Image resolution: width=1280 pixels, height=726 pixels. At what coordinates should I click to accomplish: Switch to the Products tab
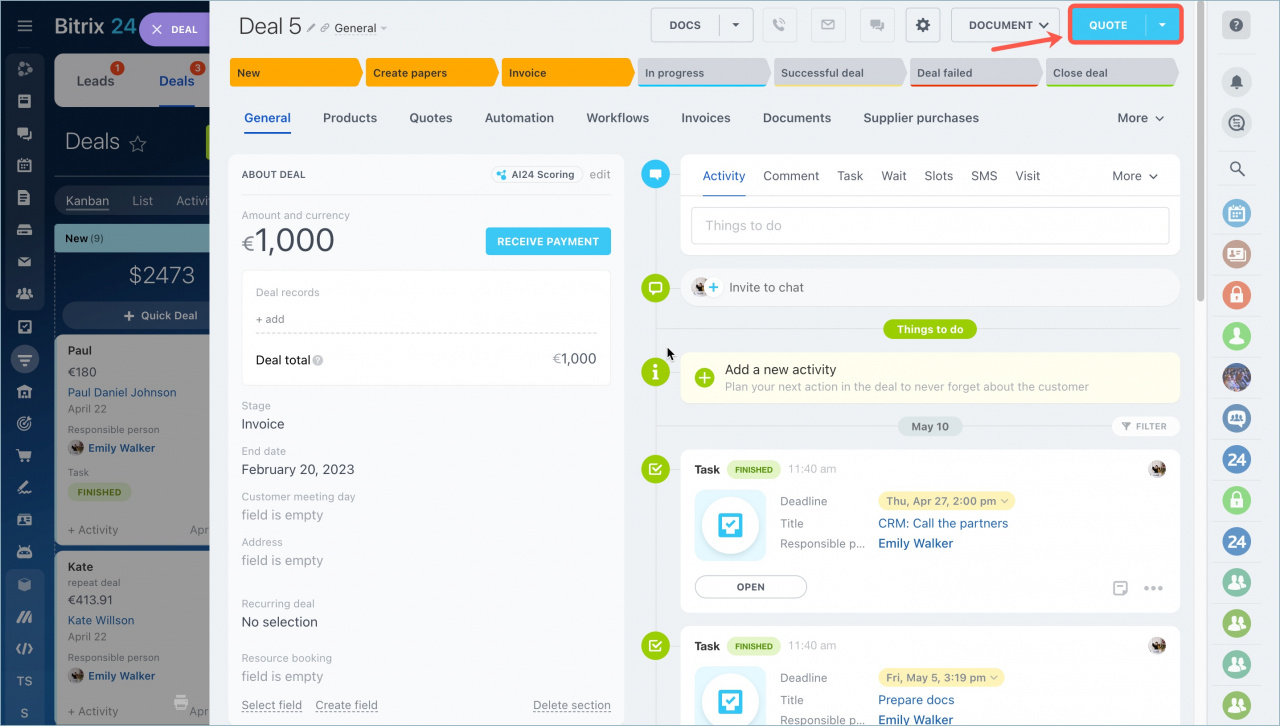[350, 118]
